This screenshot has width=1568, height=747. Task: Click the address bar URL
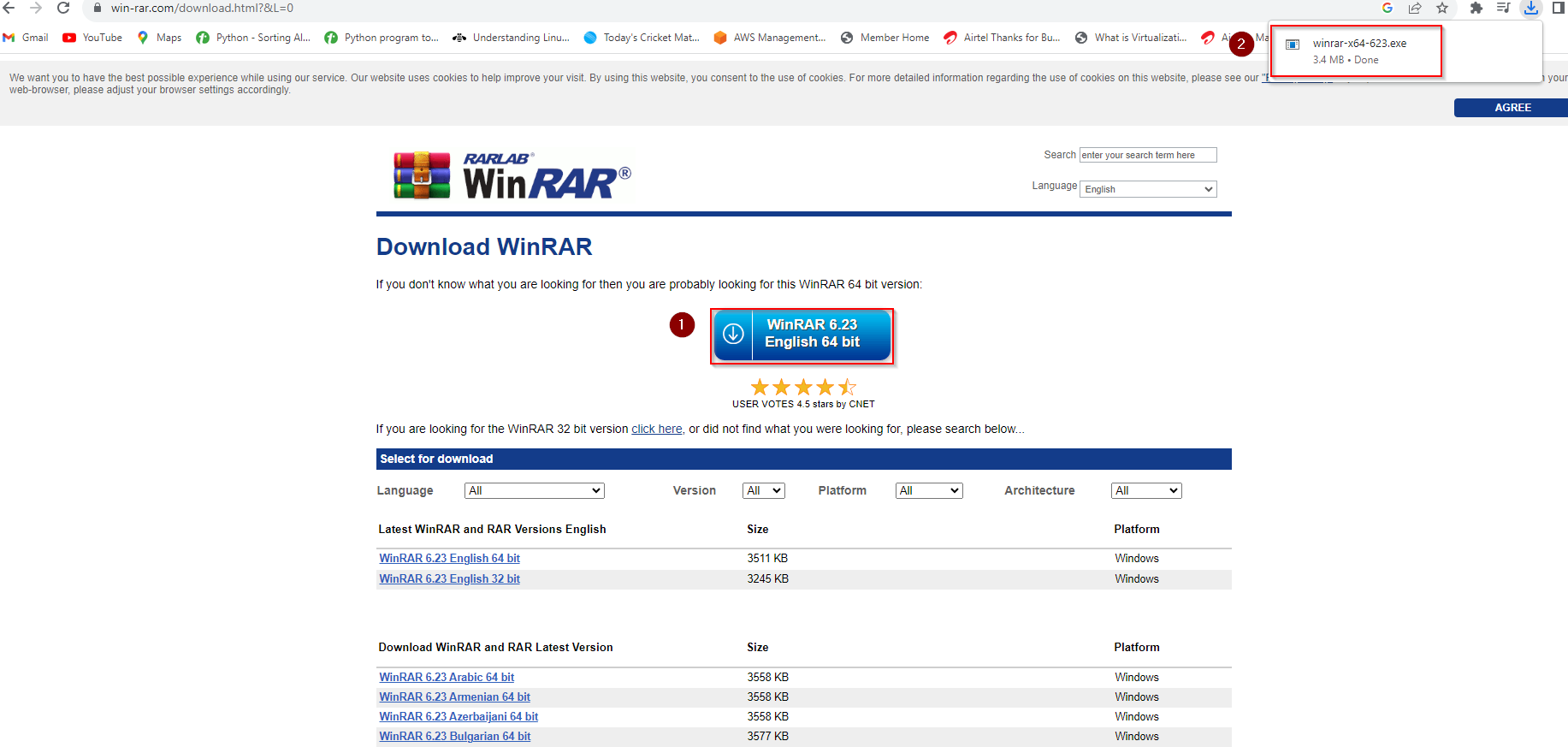202,8
